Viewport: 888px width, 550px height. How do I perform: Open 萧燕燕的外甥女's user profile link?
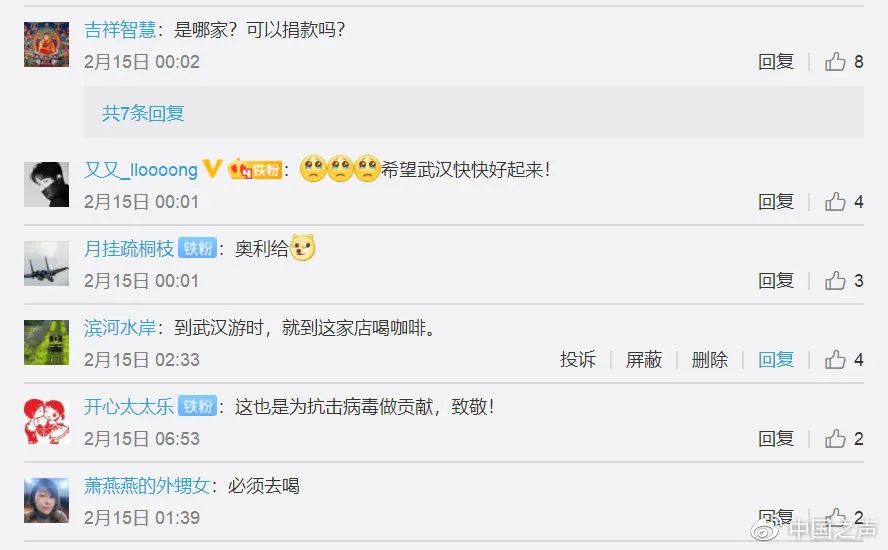[147, 485]
